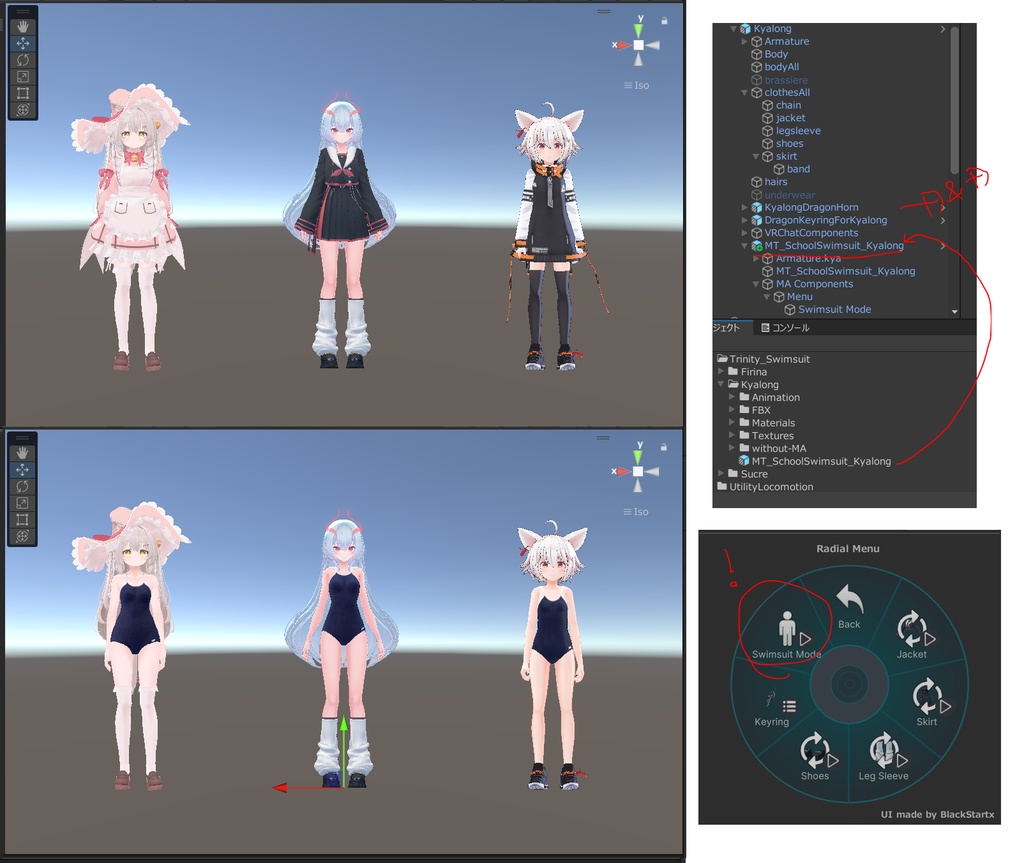Screen dimensions: 1024x863
Task: Collapse the Menu hierarchy object
Action: coord(767,297)
